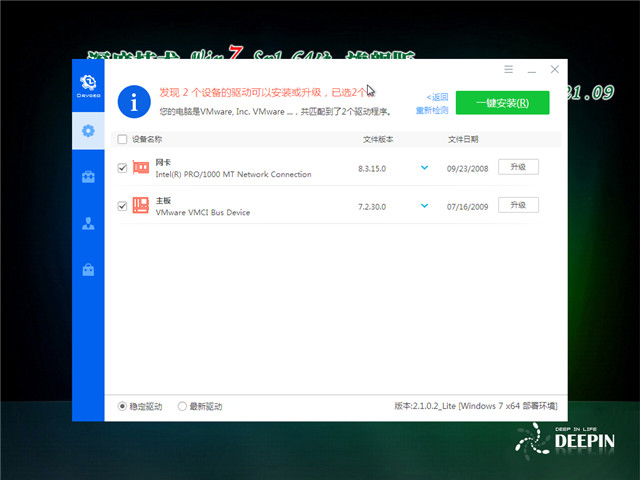Click the 09/23/2008 date value
Viewport: 640px width, 480px height.
point(467,169)
